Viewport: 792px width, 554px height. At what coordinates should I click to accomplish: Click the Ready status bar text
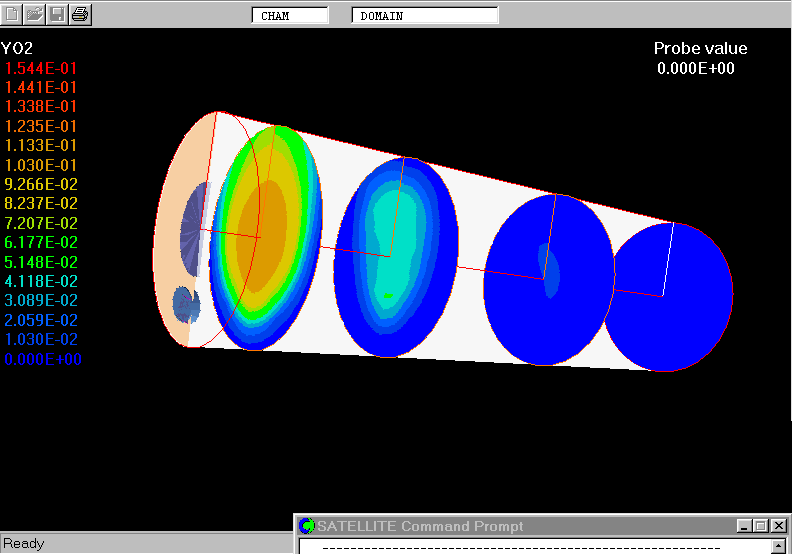pos(24,544)
